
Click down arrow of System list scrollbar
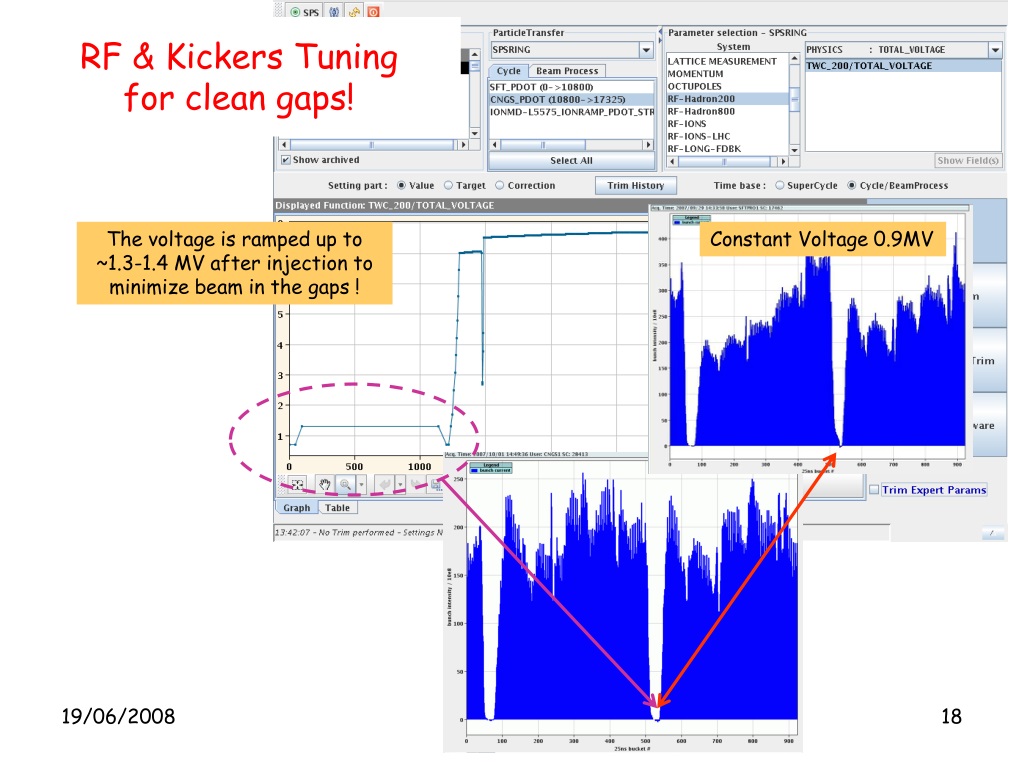[x=795, y=150]
